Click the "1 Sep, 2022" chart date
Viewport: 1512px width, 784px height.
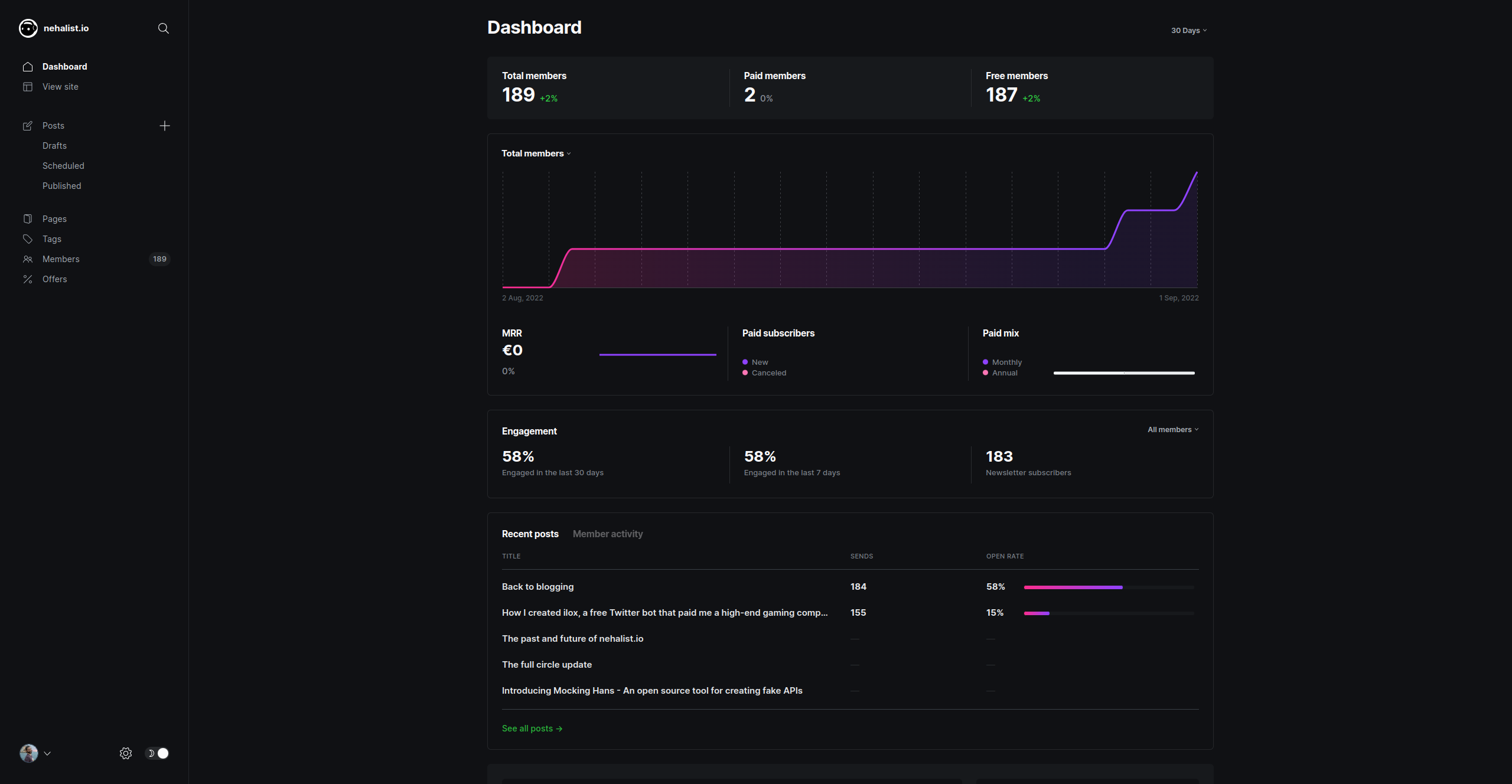[x=1179, y=298]
